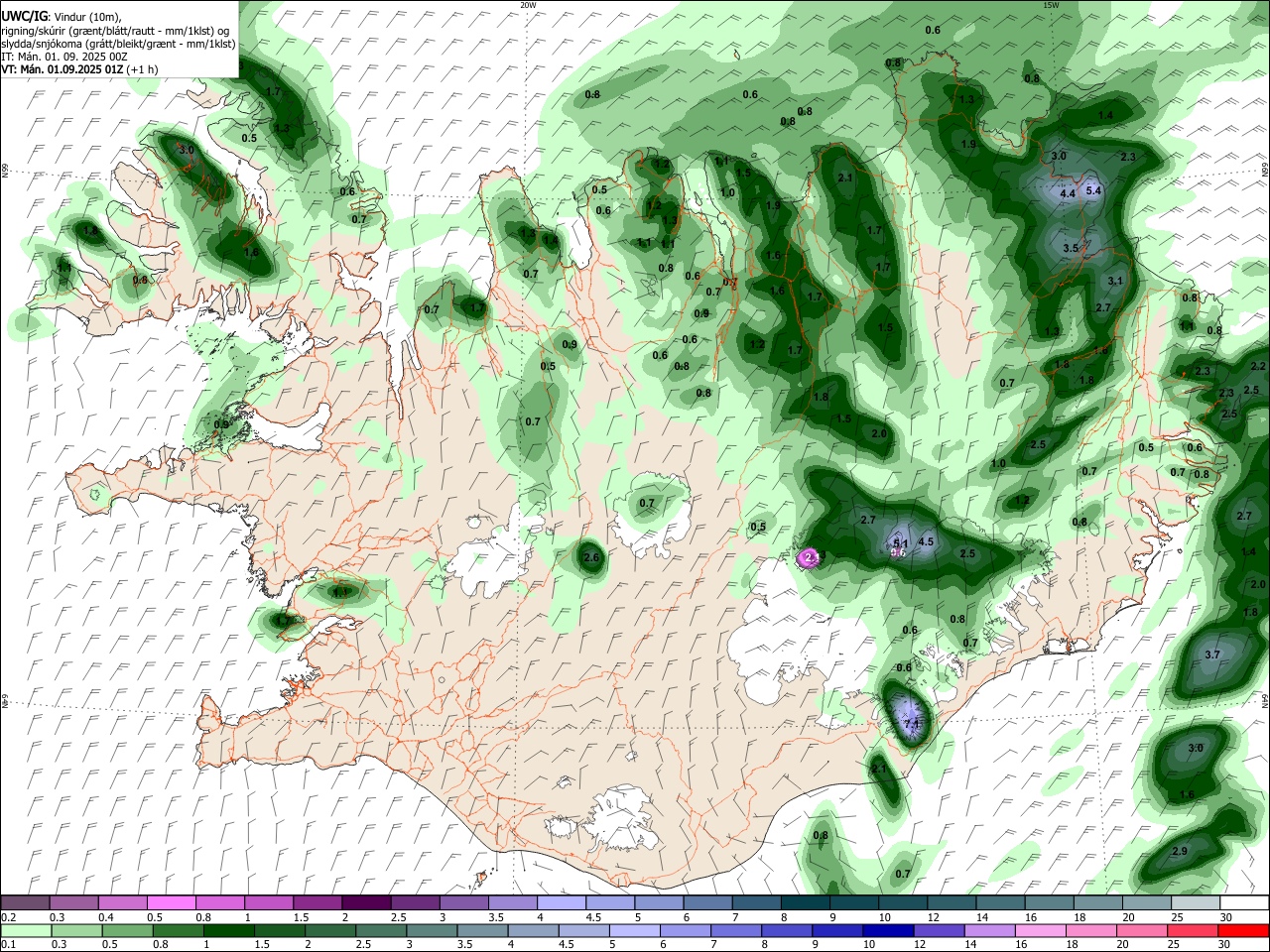The width and height of the screenshot is (1270, 952).
Task: Click the 3.5 value below 4.4 on the map
Action: (x=1072, y=248)
